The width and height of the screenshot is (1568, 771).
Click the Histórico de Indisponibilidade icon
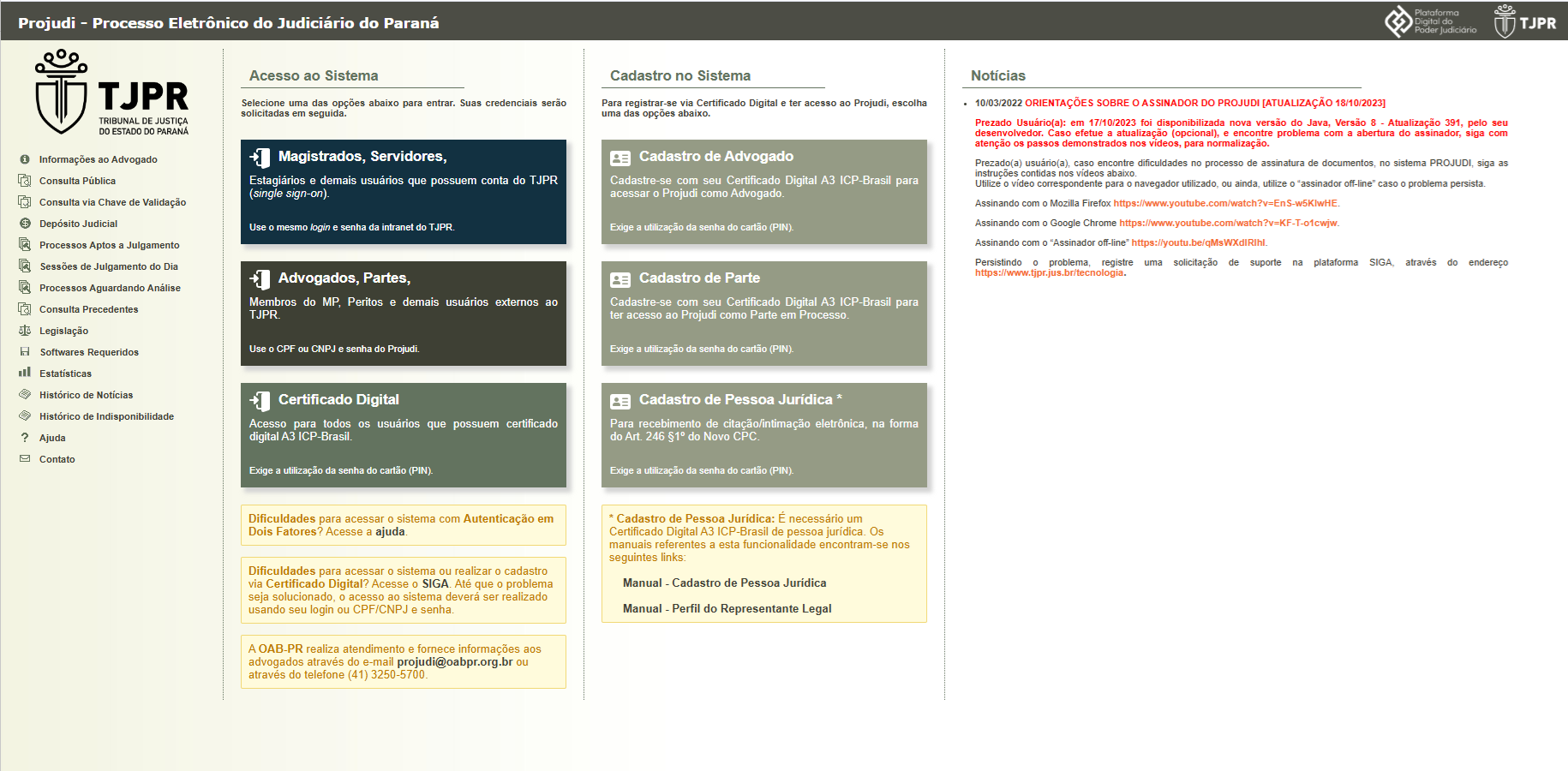[x=25, y=416]
